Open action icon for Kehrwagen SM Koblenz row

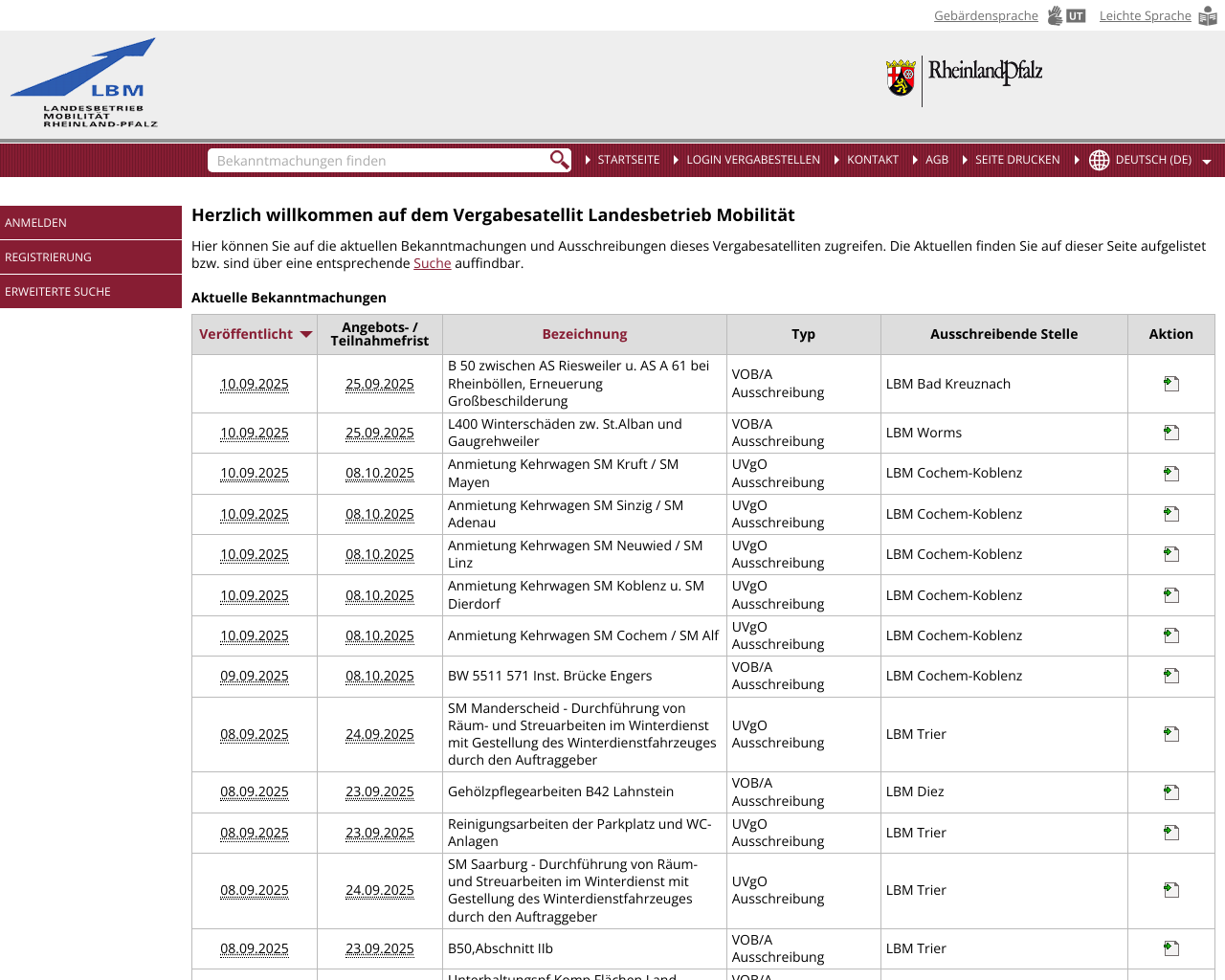coord(1171,595)
